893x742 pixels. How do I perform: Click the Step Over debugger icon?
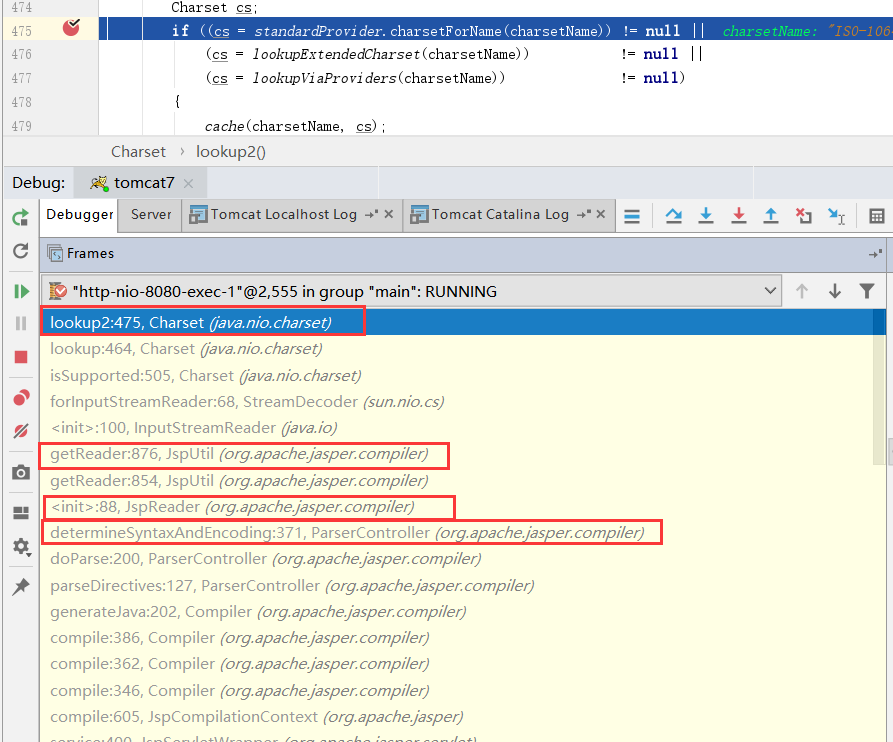[674, 215]
